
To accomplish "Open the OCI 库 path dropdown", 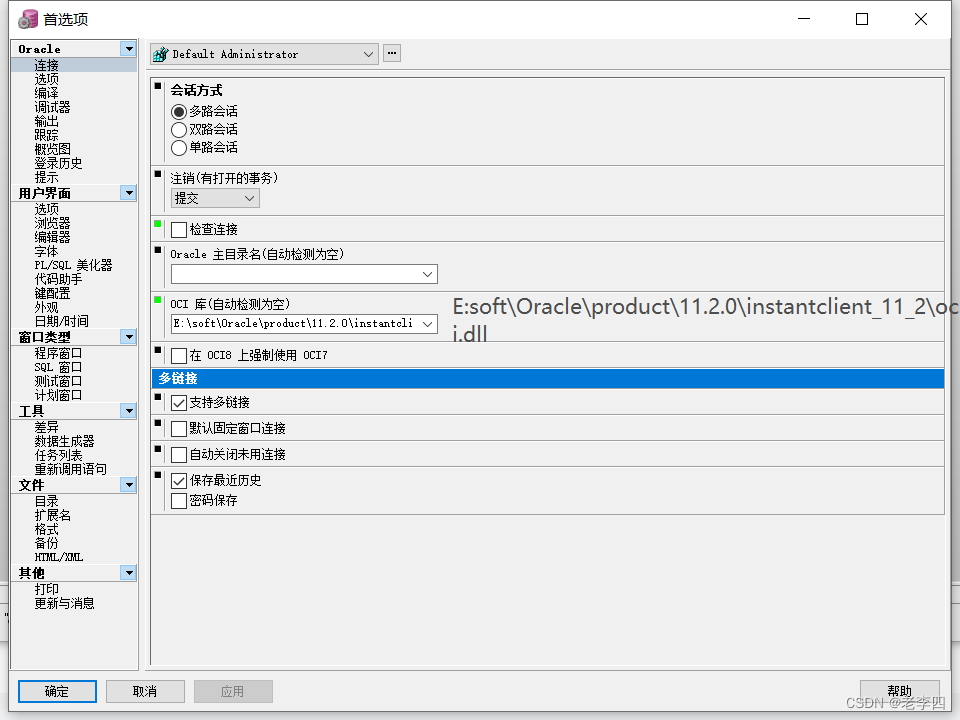I will tap(427, 324).
